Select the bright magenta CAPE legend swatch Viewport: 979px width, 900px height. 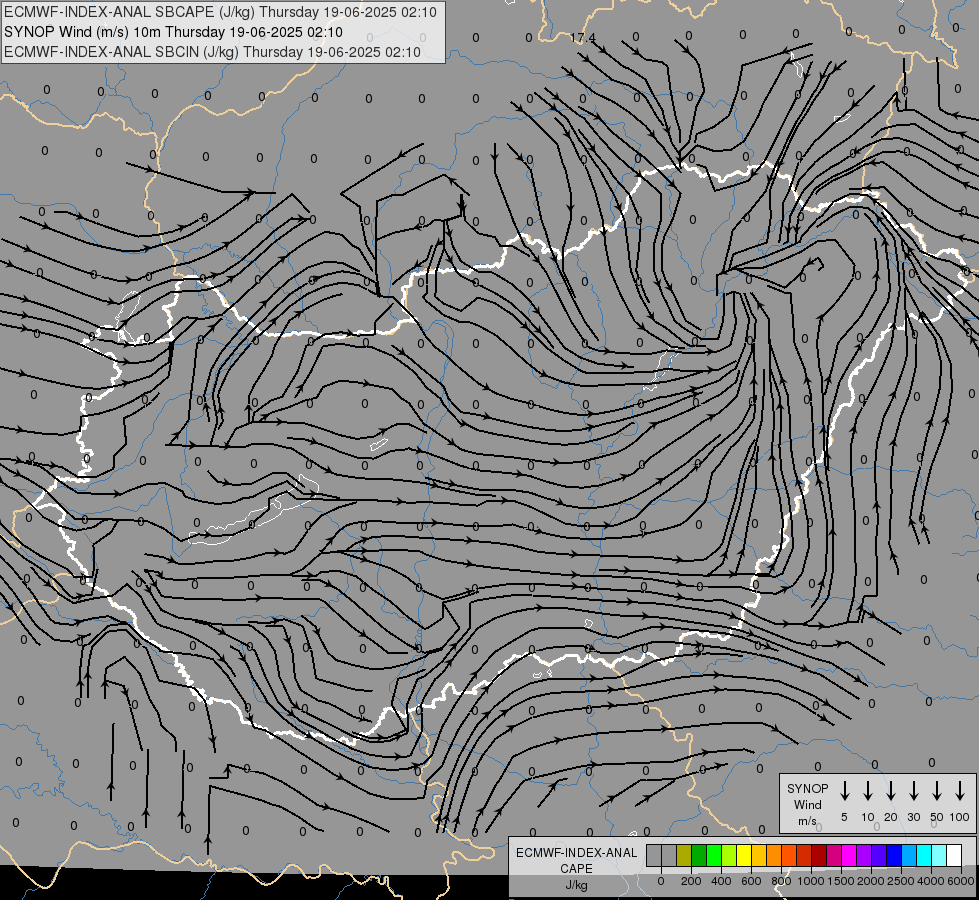(x=850, y=855)
